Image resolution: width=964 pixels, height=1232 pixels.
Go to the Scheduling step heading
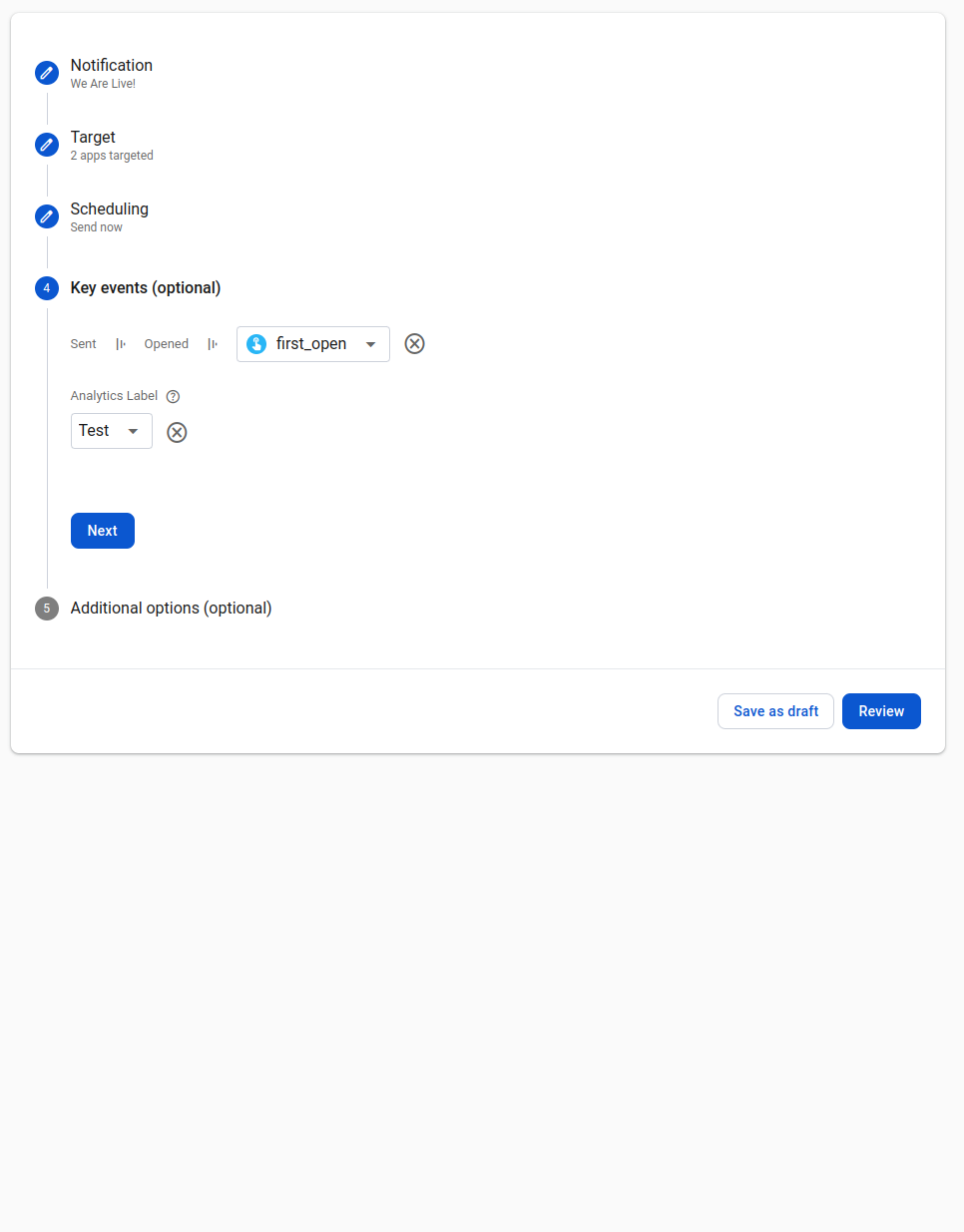click(109, 209)
